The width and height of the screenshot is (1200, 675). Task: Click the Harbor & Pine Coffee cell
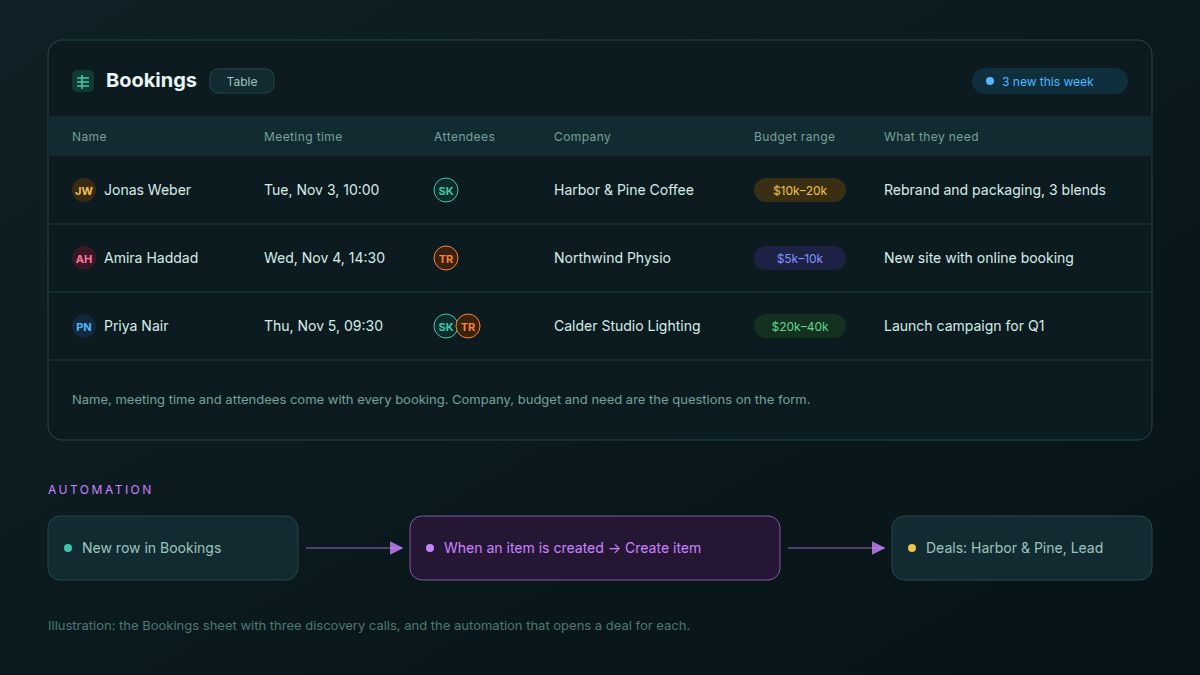click(624, 190)
